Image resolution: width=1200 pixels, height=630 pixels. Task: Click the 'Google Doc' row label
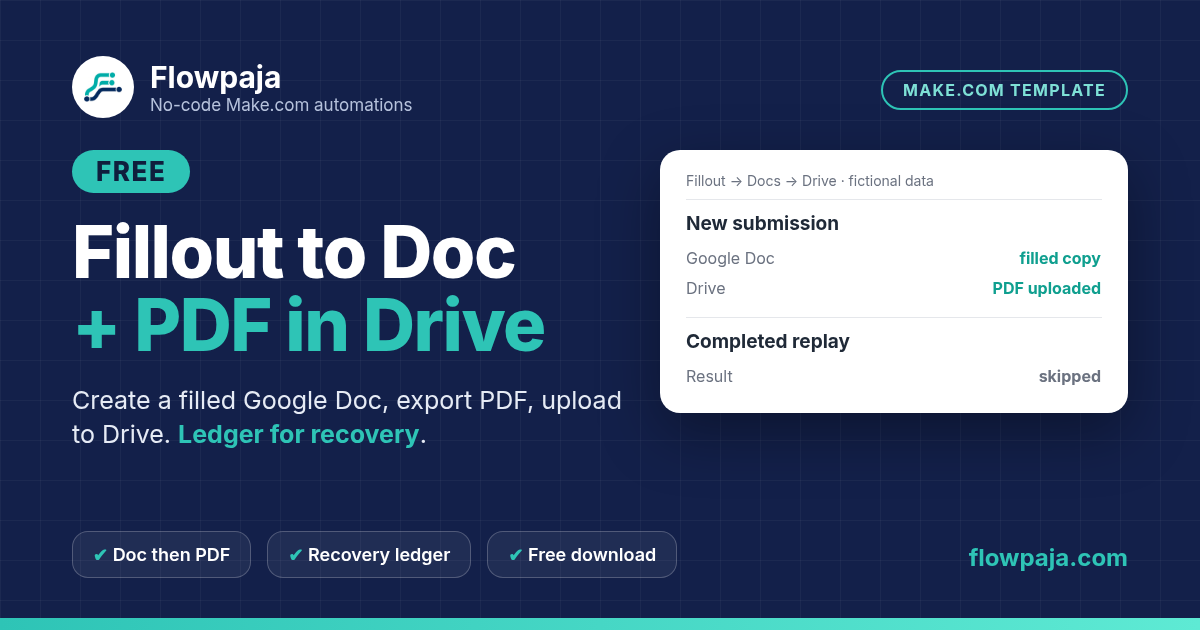730,258
